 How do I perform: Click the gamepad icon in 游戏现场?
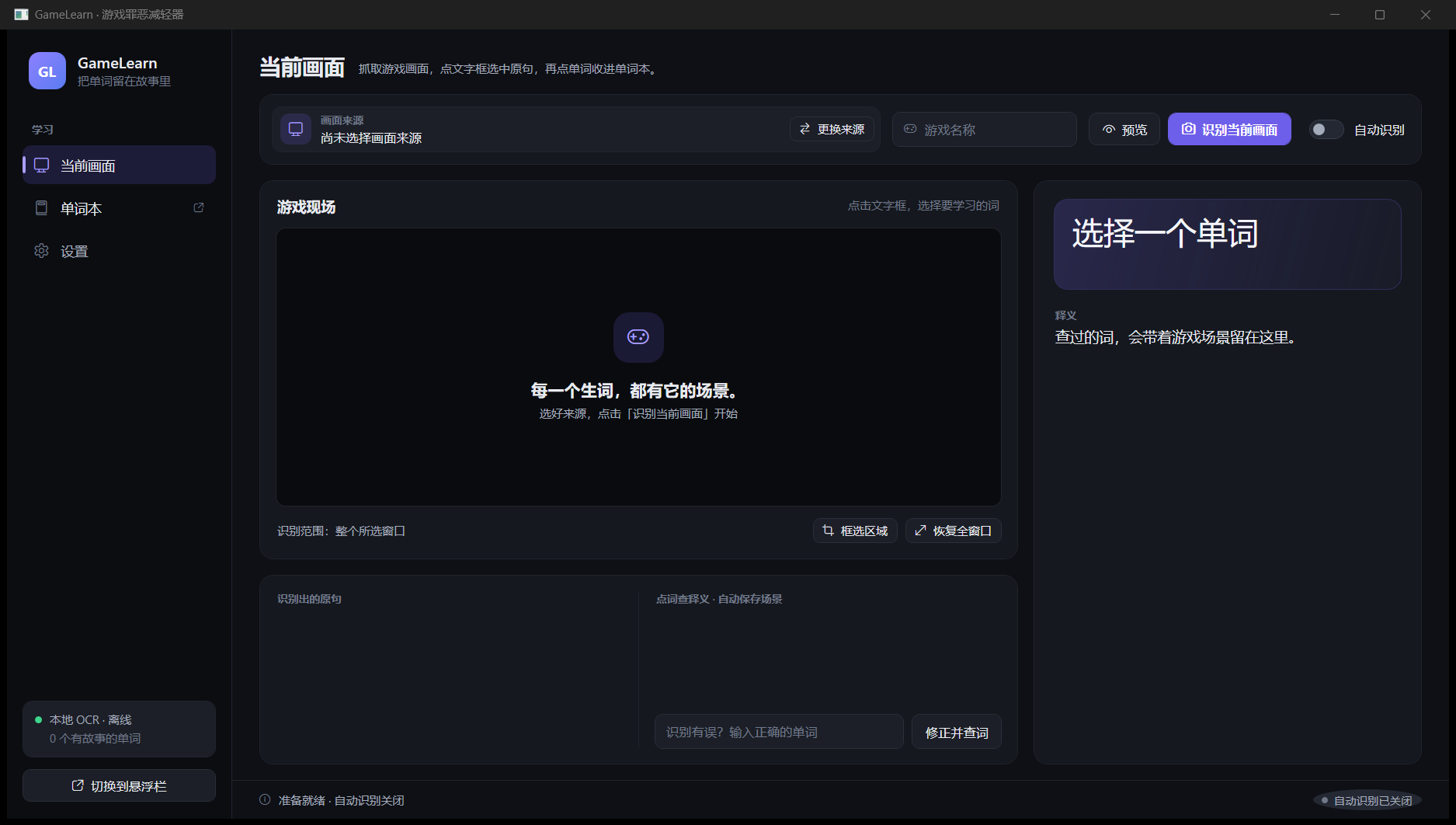point(638,337)
